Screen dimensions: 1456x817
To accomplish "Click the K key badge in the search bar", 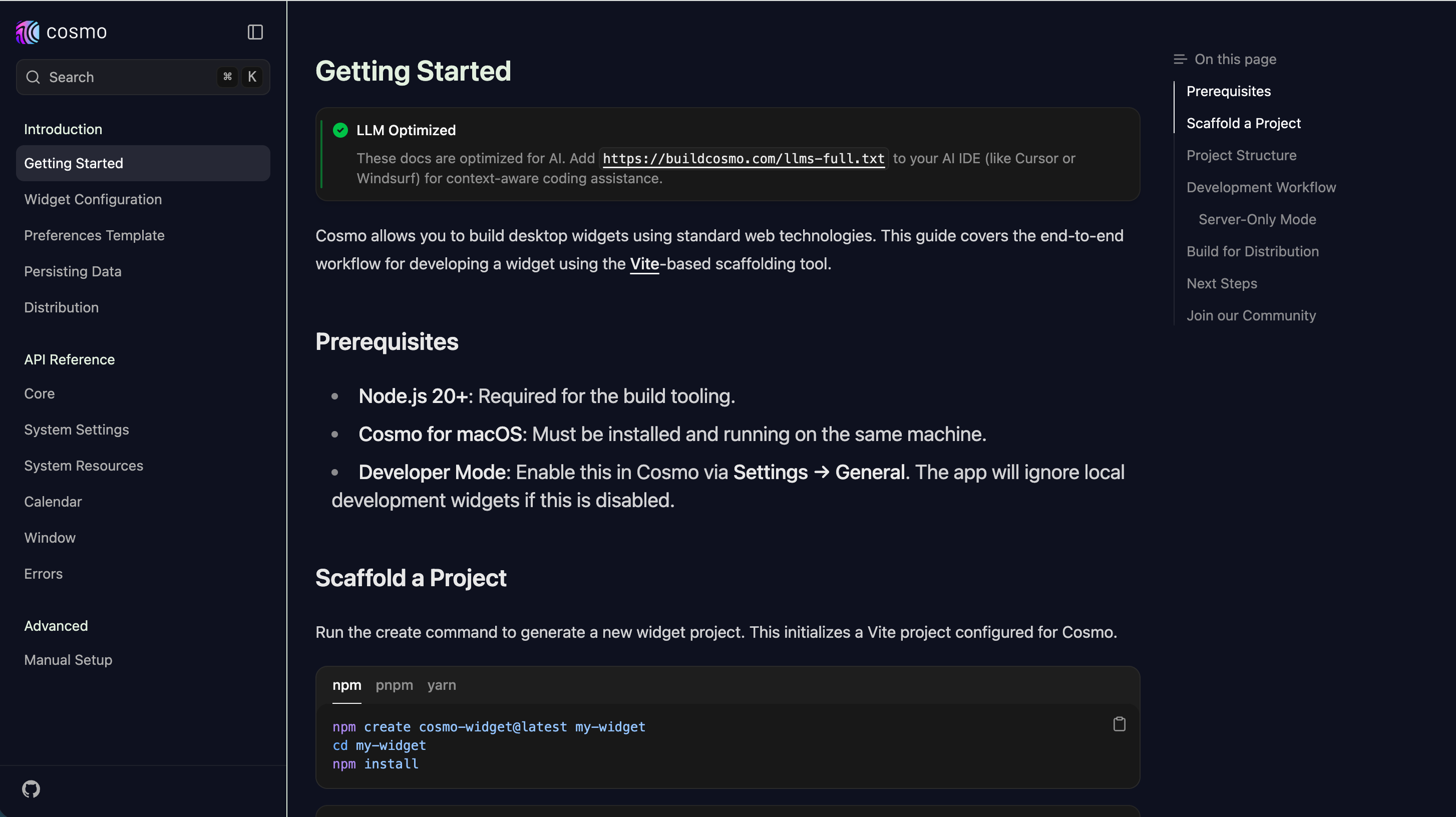I will point(252,77).
